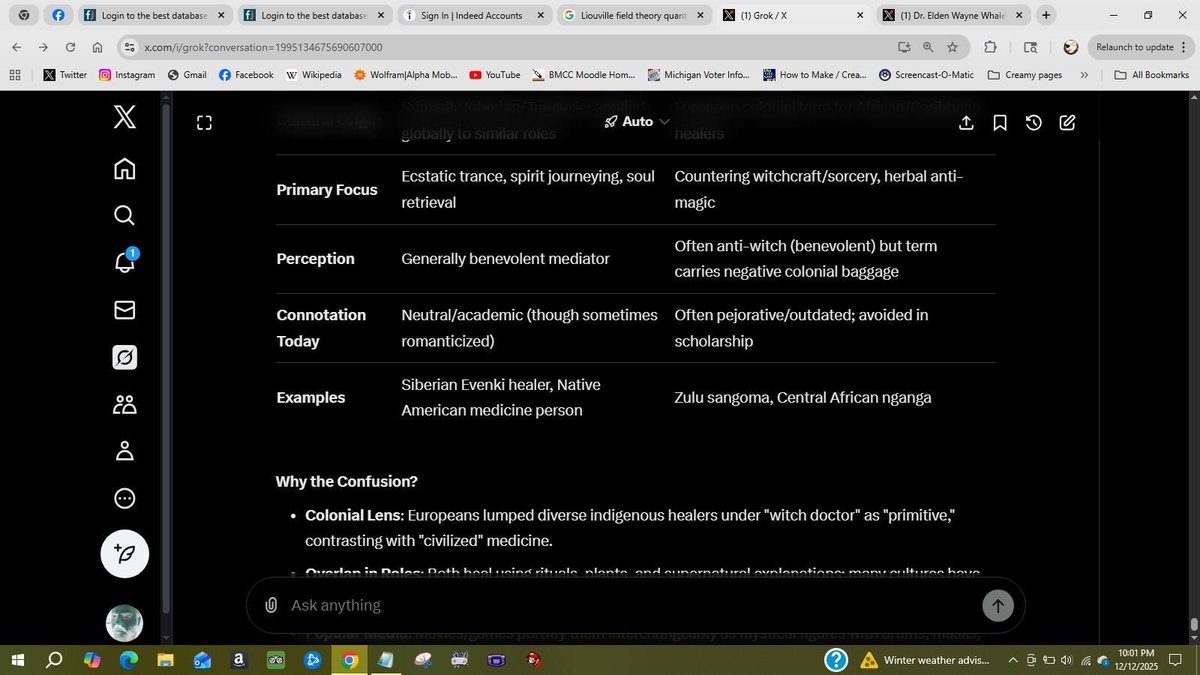This screenshot has width=1200, height=675.
Task: Click the Ask anything input field
Action: (630, 605)
